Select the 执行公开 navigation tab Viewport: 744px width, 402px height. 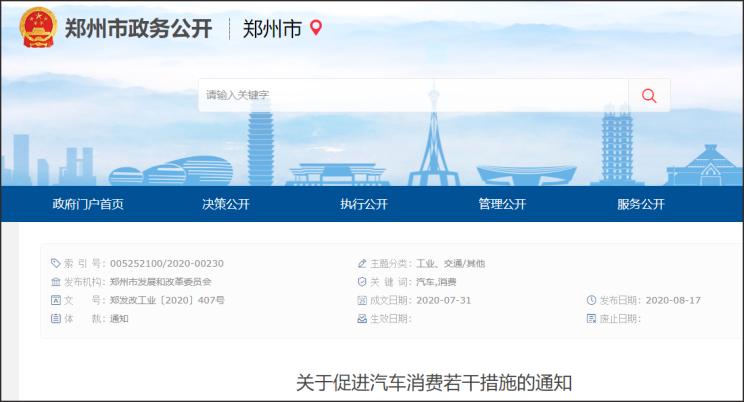(364, 204)
